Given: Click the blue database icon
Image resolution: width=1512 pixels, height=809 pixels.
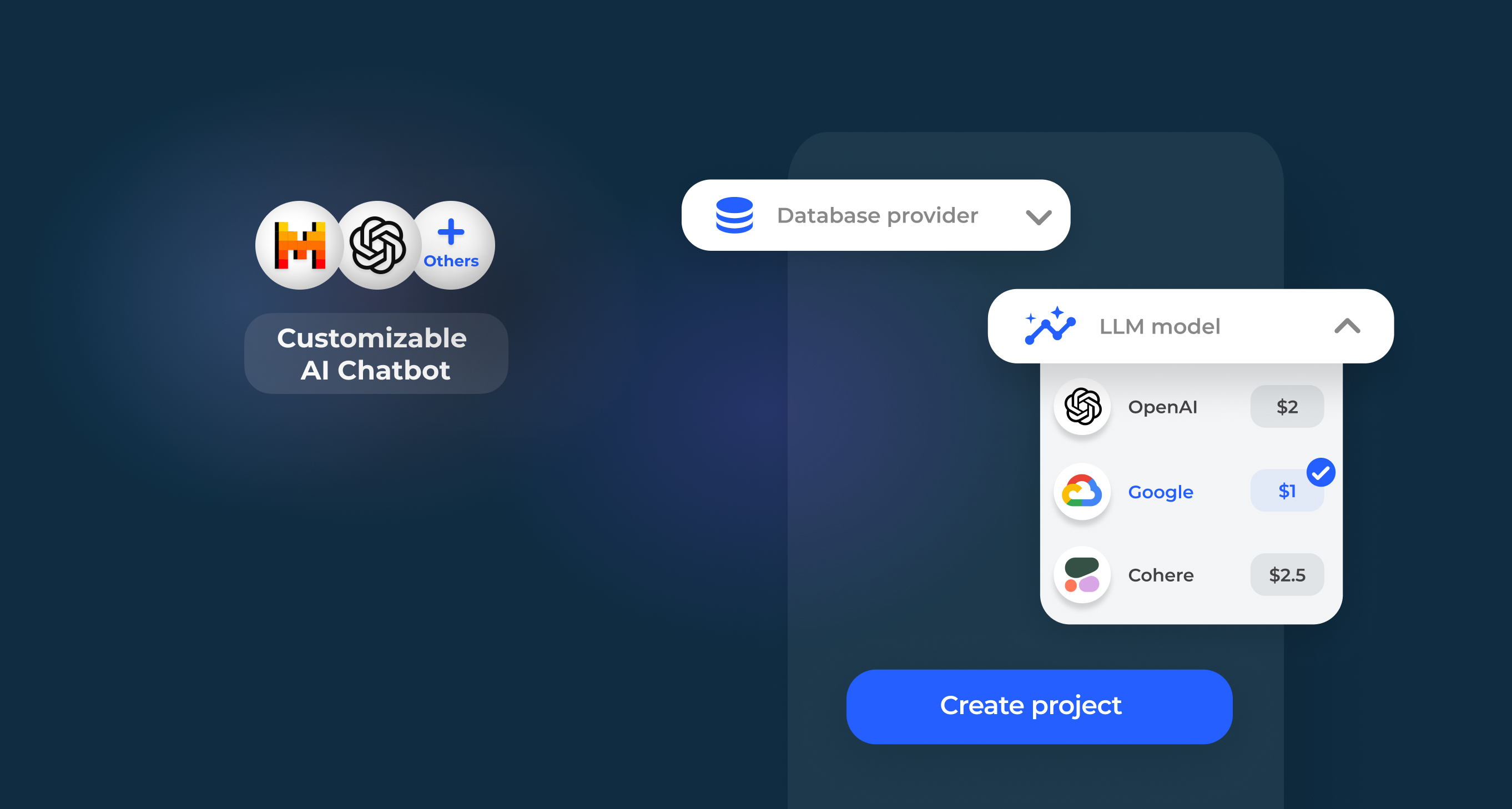Looking at the screenshot, I should point(734,215).
